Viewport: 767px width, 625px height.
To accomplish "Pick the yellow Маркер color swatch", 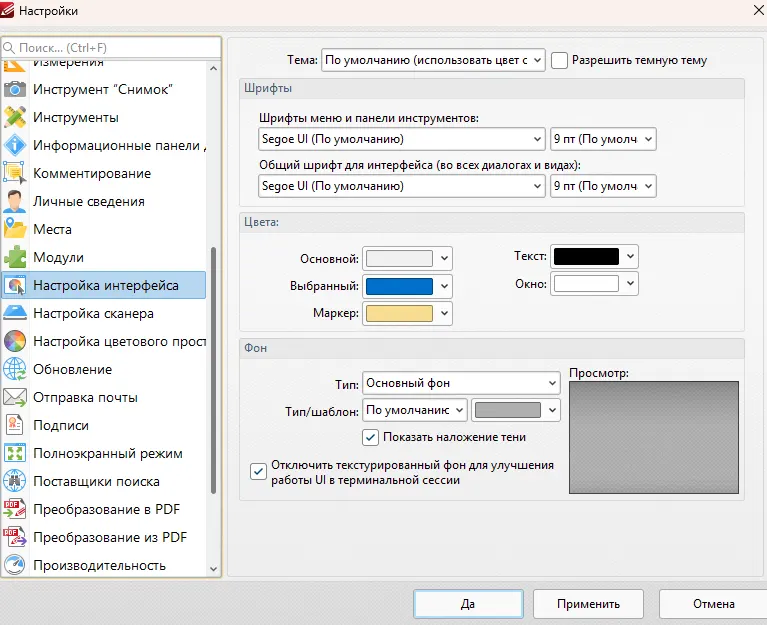I will click(399, 313).
